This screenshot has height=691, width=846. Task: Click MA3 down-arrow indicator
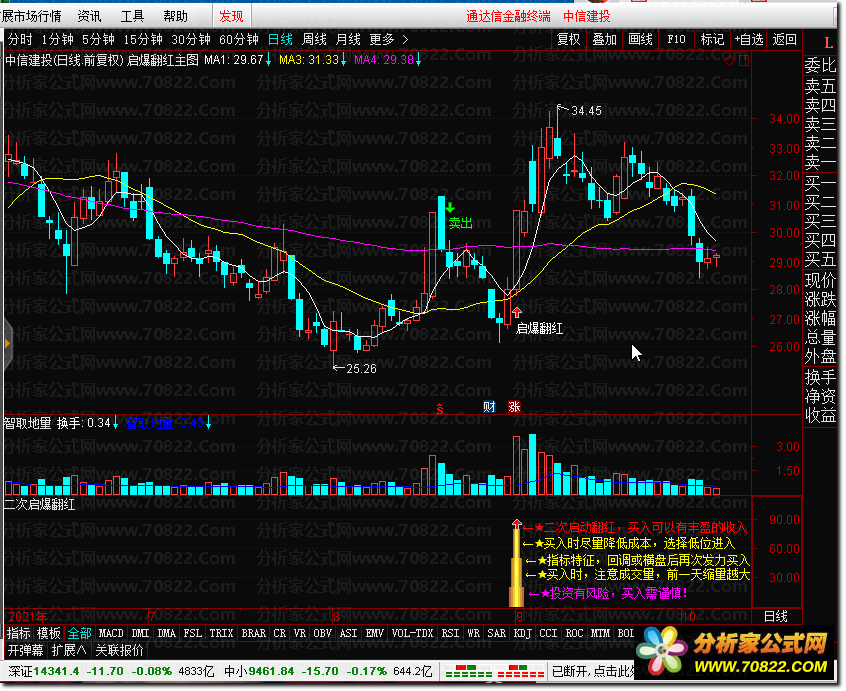click(x=343, y=60)
